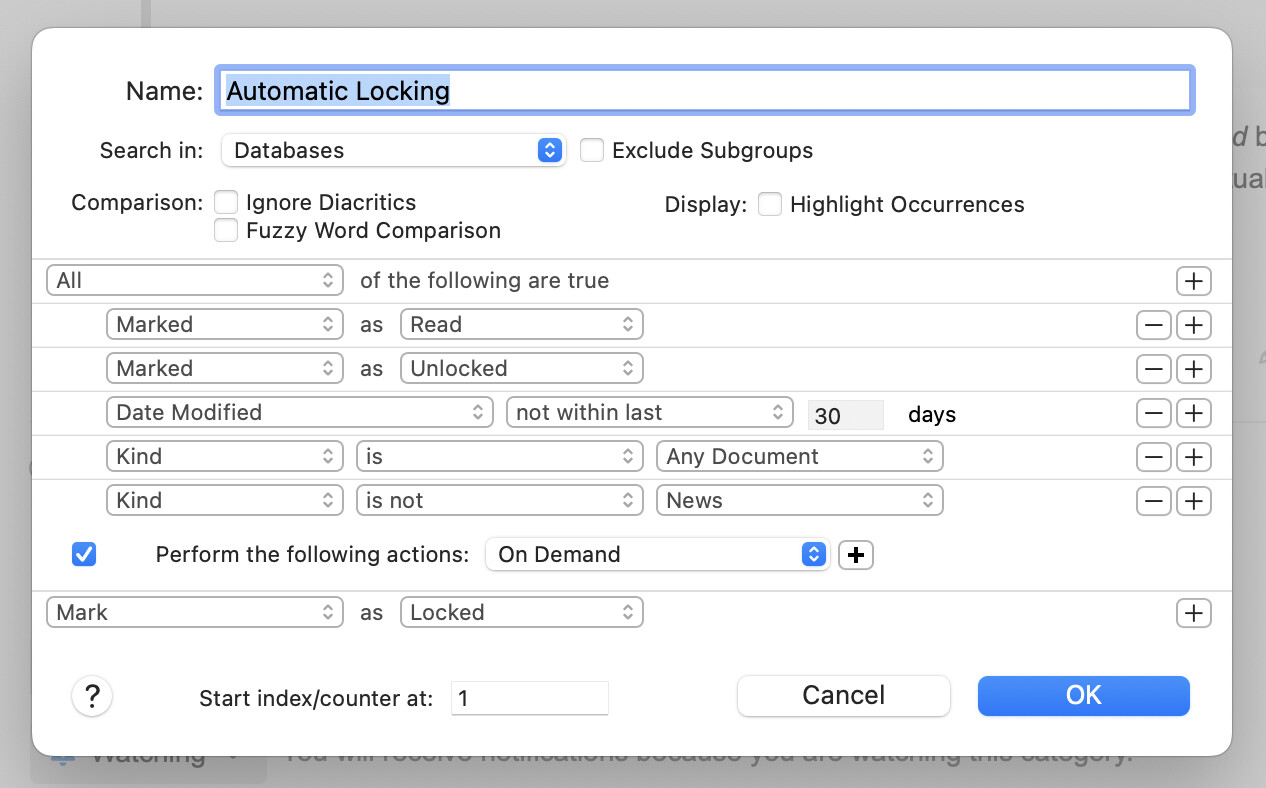
Task: Add a new action with the bold plus button
Action: click(855, 555)
